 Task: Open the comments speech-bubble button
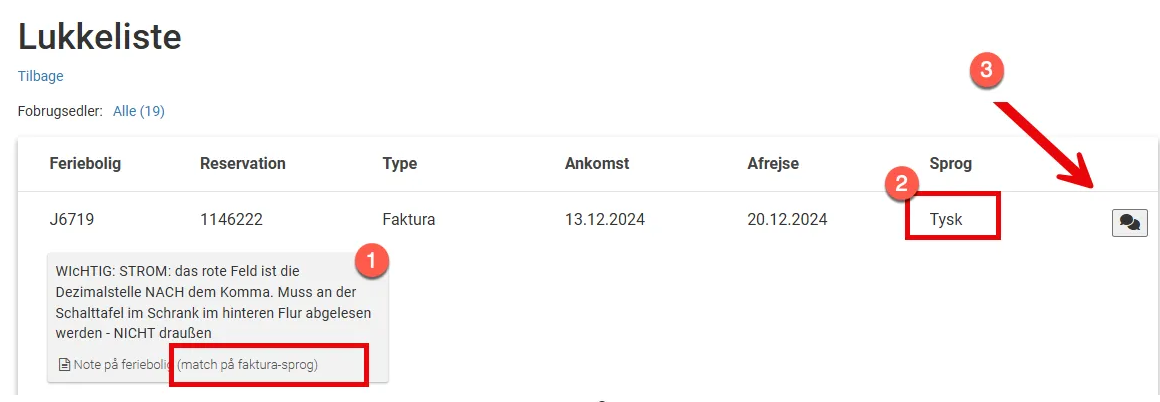point(1130,223)
